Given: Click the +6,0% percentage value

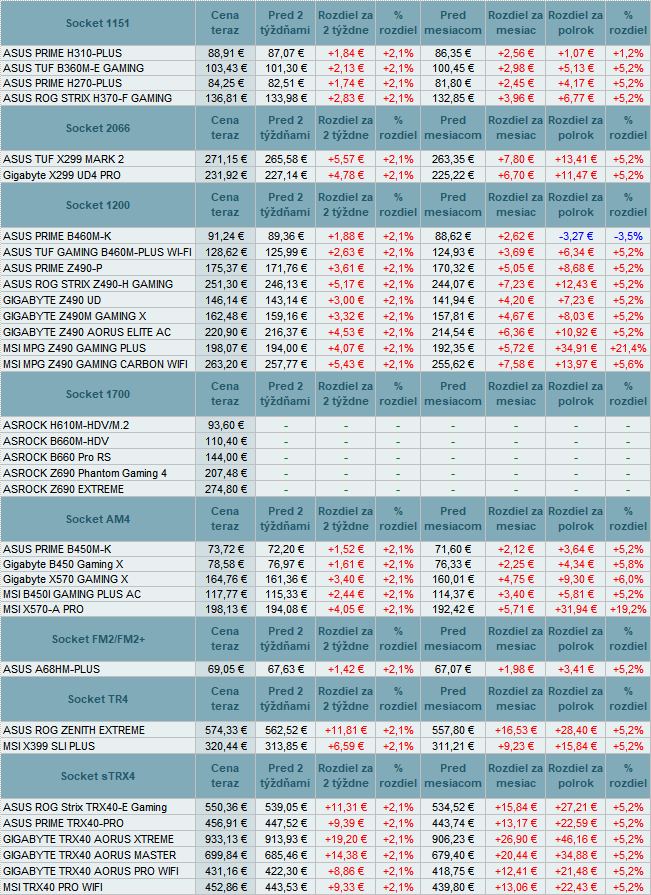Looking at the screenshot, I should [628, 579].
